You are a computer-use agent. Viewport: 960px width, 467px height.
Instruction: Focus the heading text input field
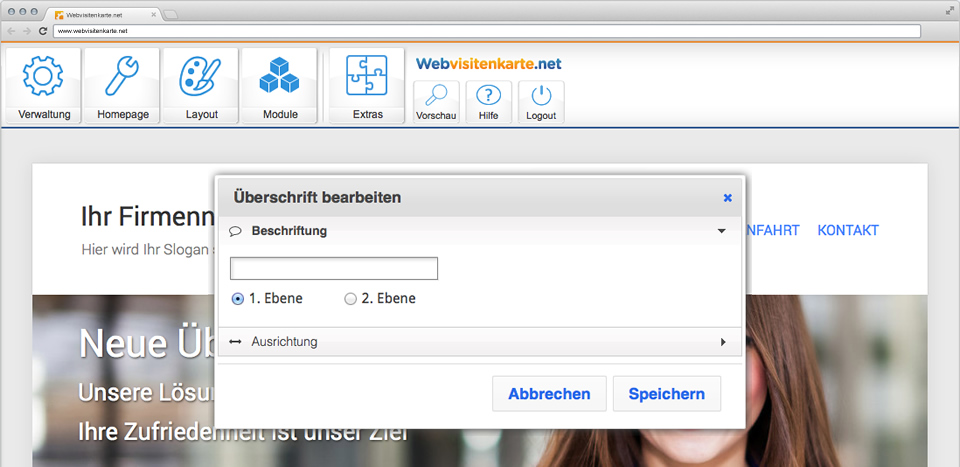click(x=334, y=269)
